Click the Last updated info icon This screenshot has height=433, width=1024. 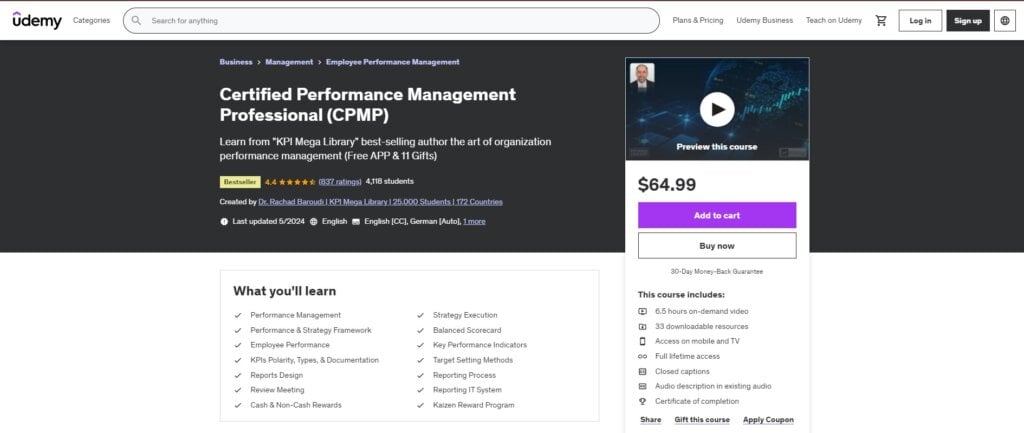click(224, 221)
